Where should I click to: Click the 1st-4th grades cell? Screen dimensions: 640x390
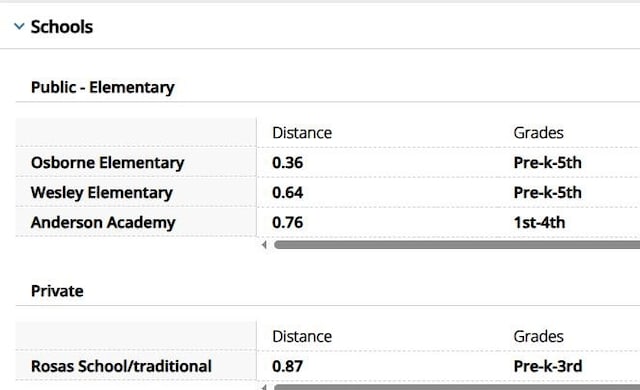539,222
